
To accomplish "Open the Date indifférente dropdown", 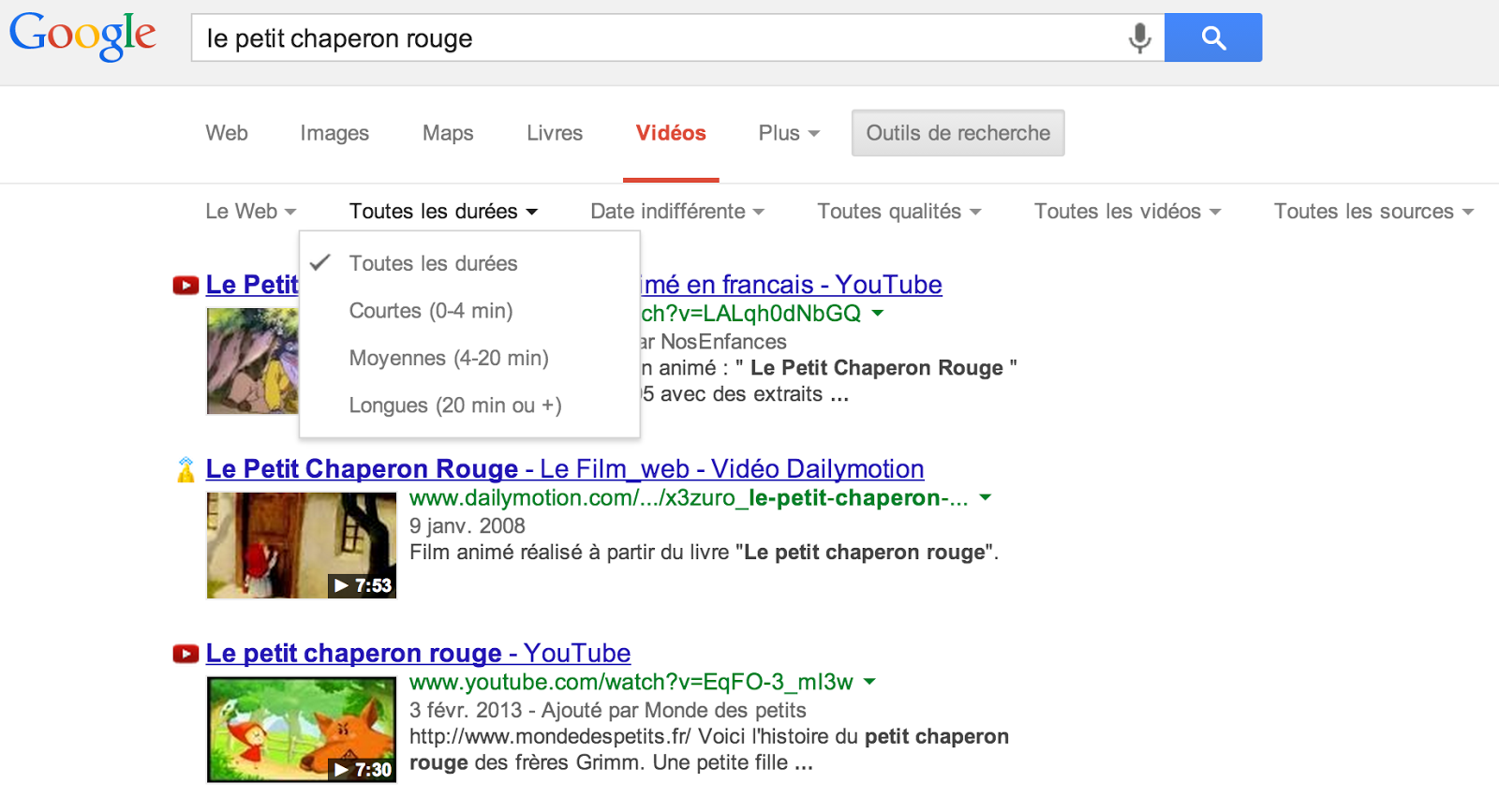I will tap(676, 212).
